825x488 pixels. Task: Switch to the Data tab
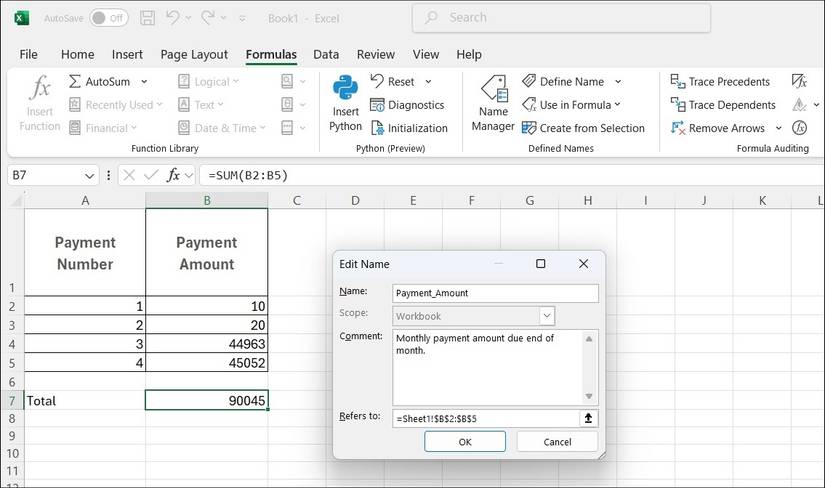[326, 54]
